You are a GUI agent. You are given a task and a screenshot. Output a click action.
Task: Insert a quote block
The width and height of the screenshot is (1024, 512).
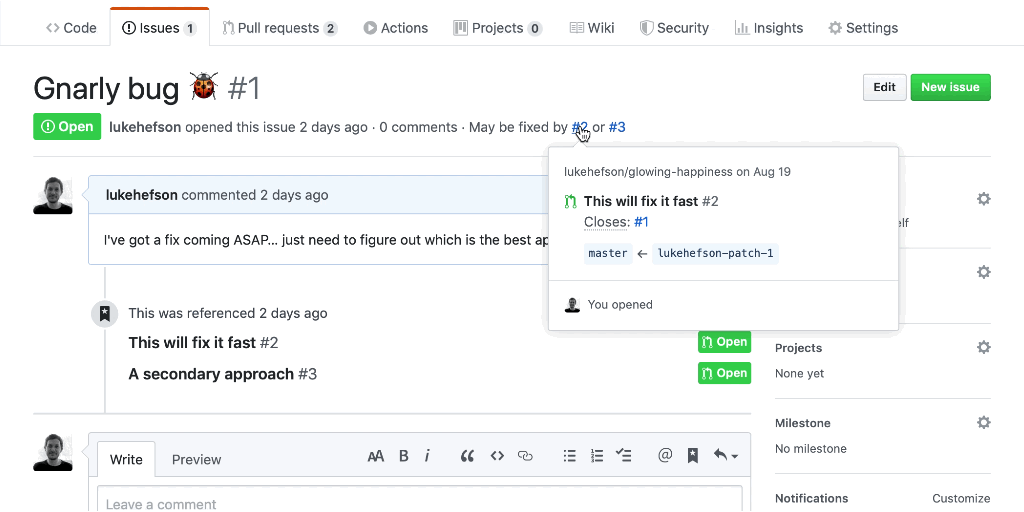coord(467,456)
